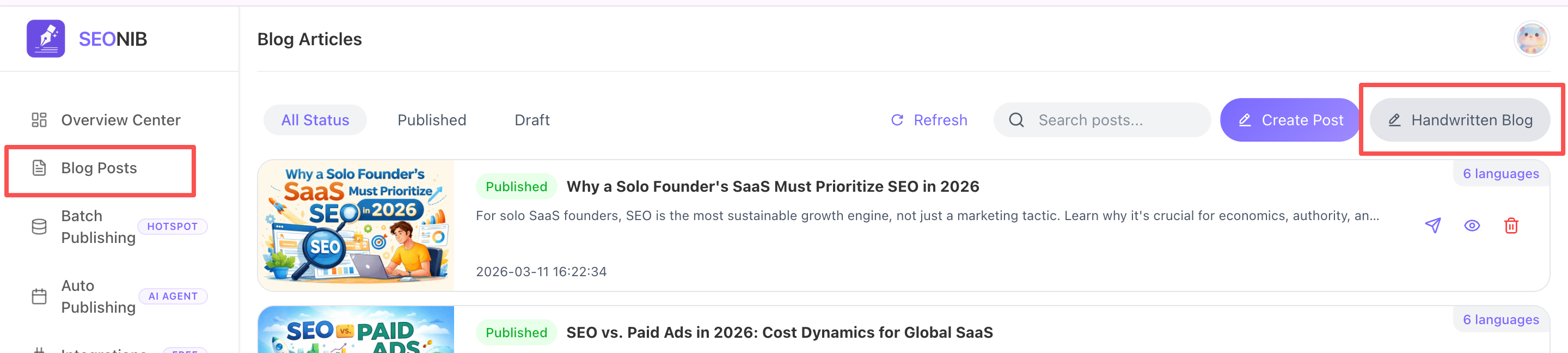
Task: Show only Draft posts
Action: 532,120
